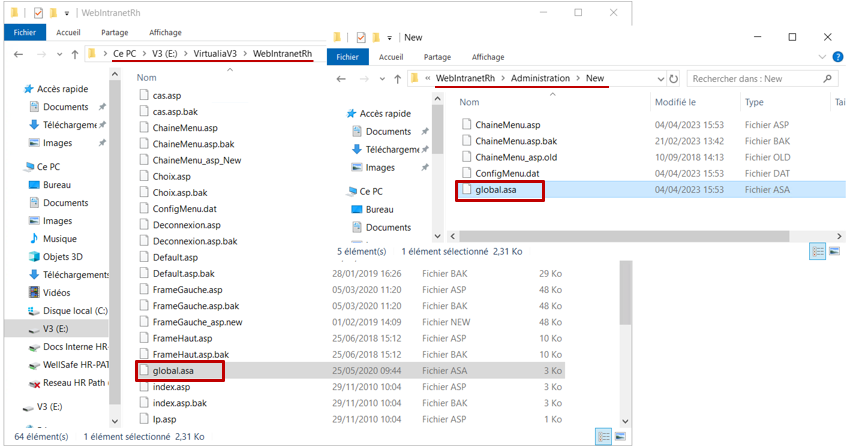The width and height of the screenshot is (851, 447).
Task: Click the help icon in New window
Action: [836, 57]
